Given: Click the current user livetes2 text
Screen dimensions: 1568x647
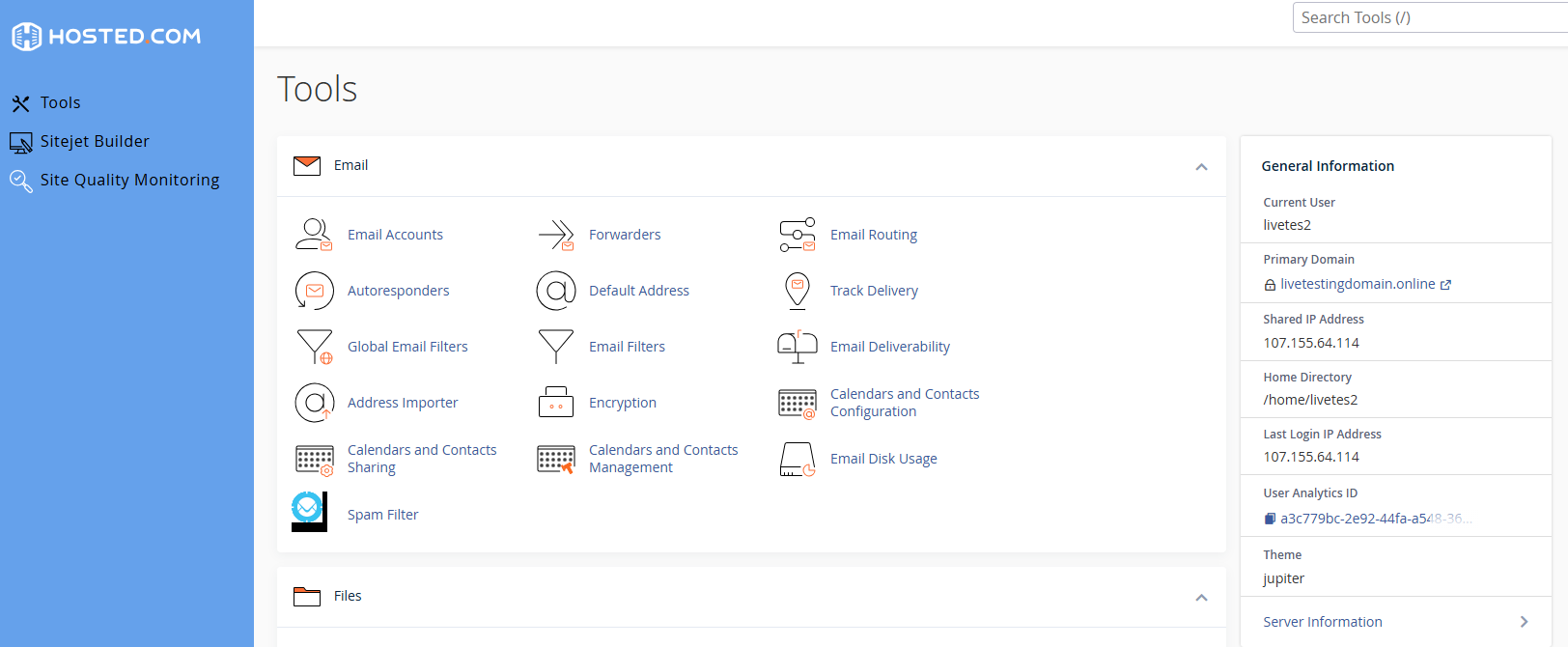Looking at the screenshot, I should coord(1287,225).
